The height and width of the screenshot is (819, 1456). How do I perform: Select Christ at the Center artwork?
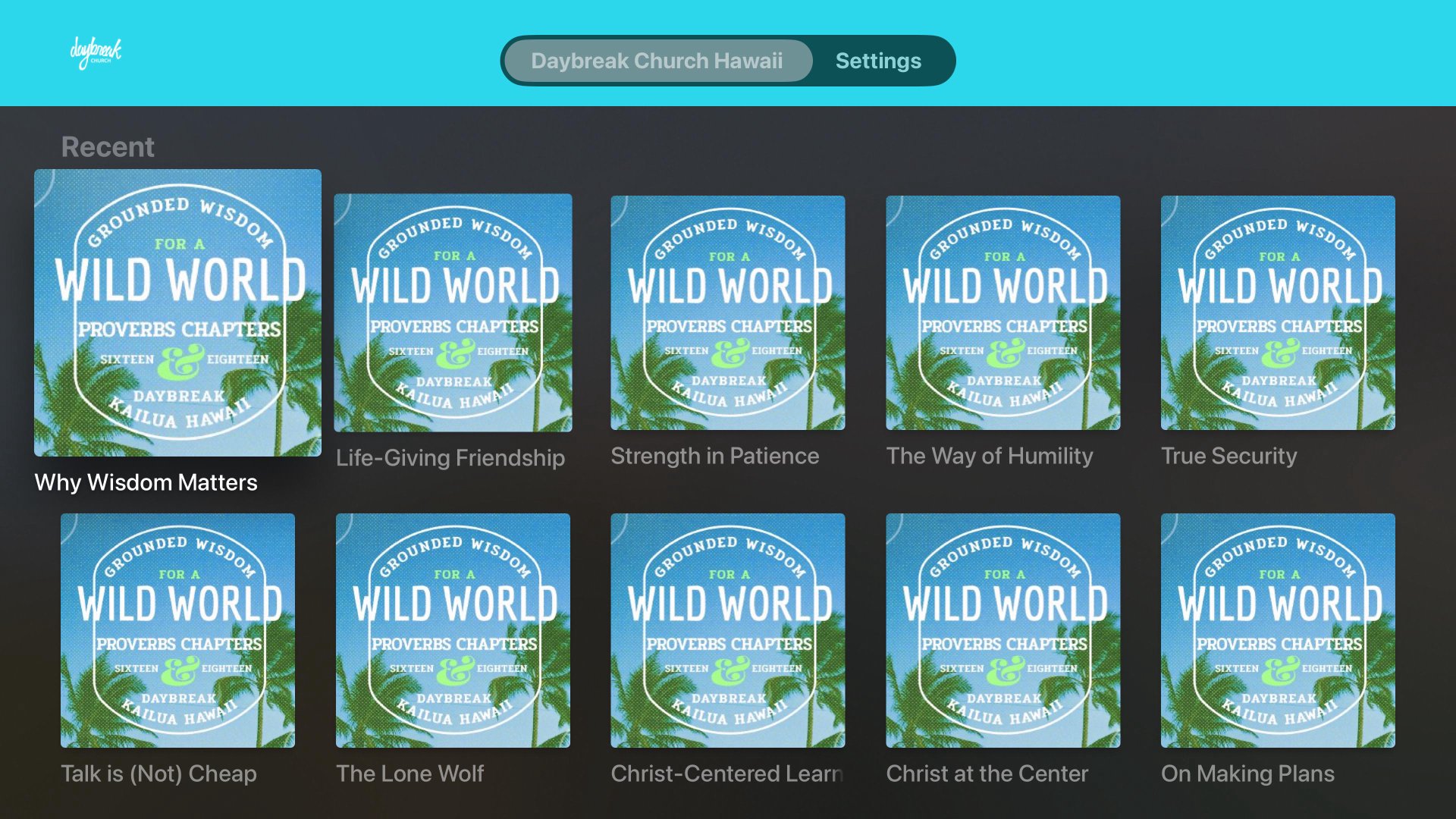click(1003, 630)
